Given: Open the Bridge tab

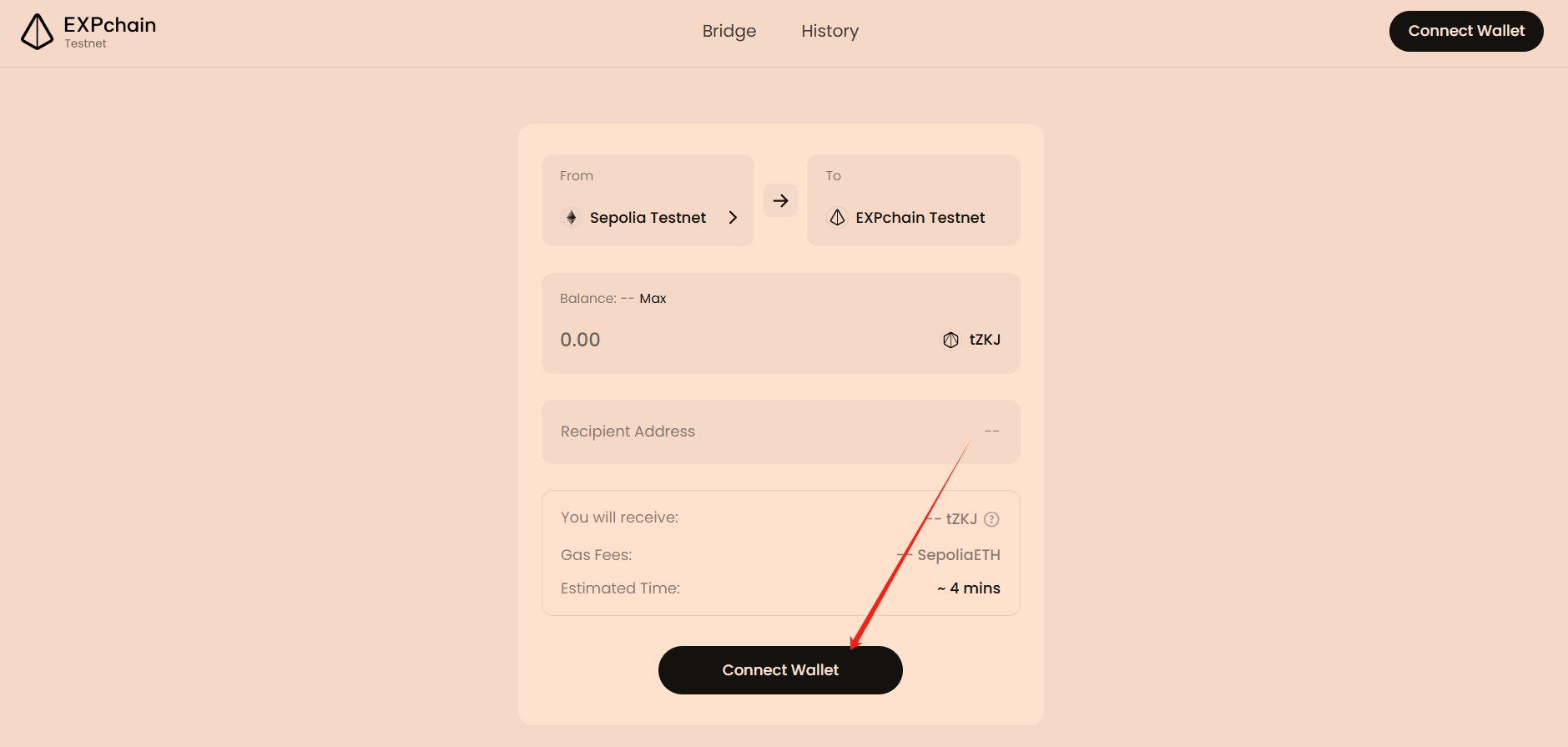Looking at the screenshot, I should click(x=729, y=31).
